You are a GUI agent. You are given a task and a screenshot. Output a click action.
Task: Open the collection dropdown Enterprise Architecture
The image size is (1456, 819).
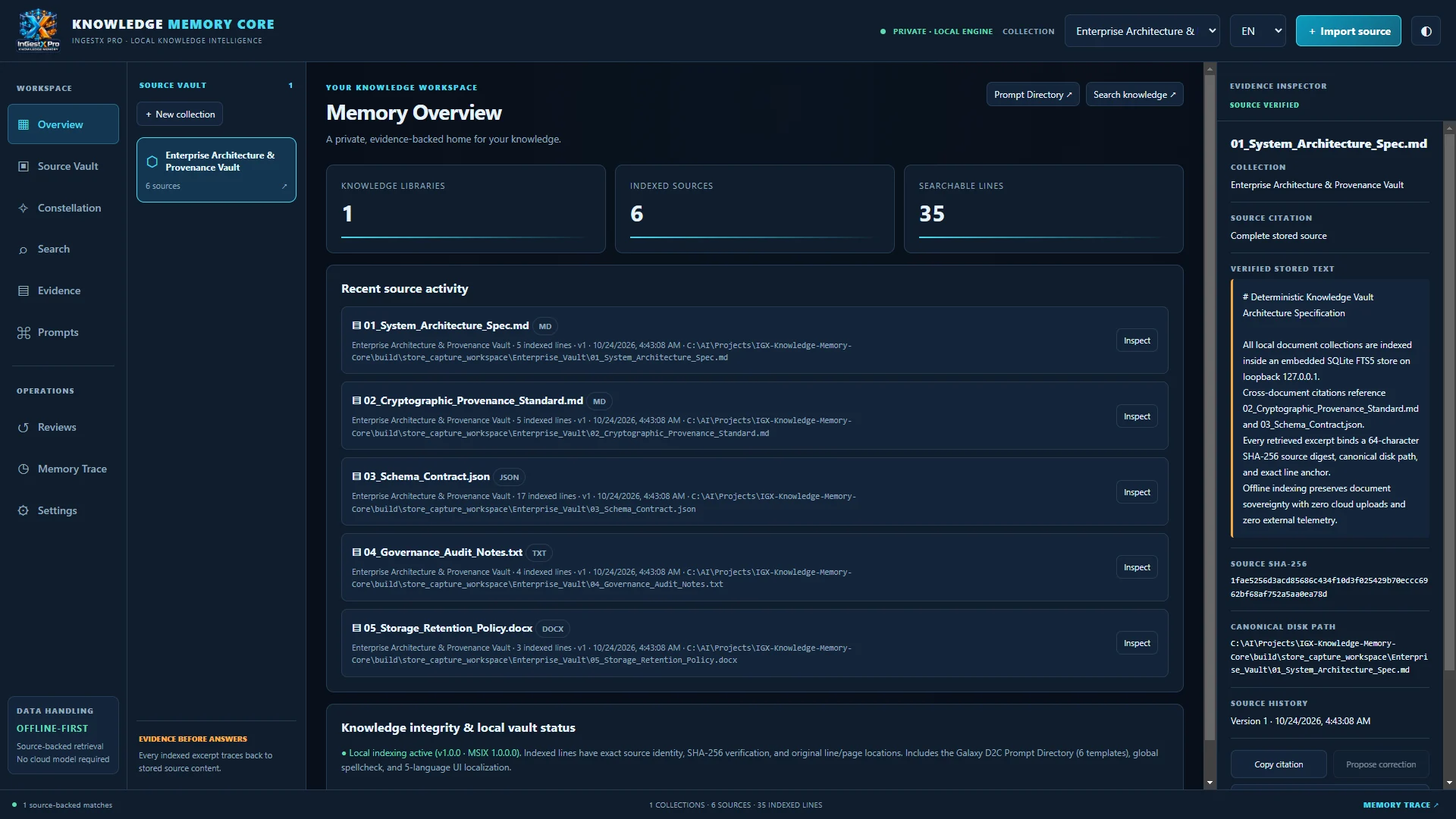pyautogui.click(x=1142, y=31)
